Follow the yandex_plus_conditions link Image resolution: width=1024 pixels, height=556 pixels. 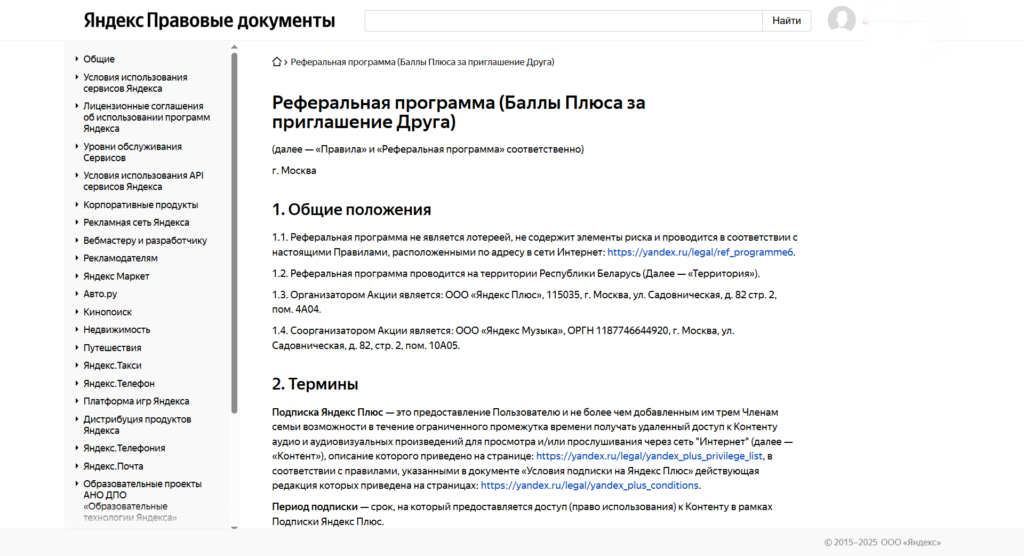(590, 485)
